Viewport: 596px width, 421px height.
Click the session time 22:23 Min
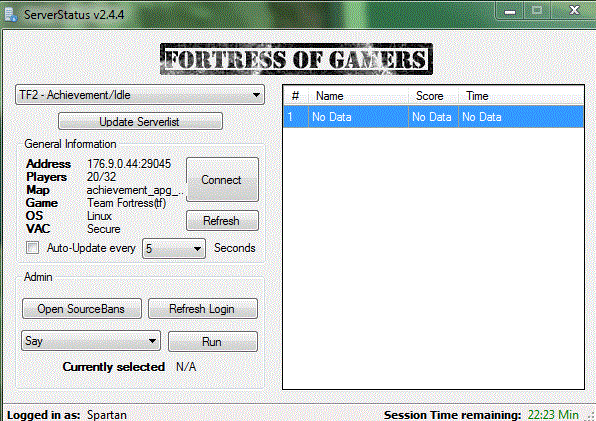click(553, 415)
